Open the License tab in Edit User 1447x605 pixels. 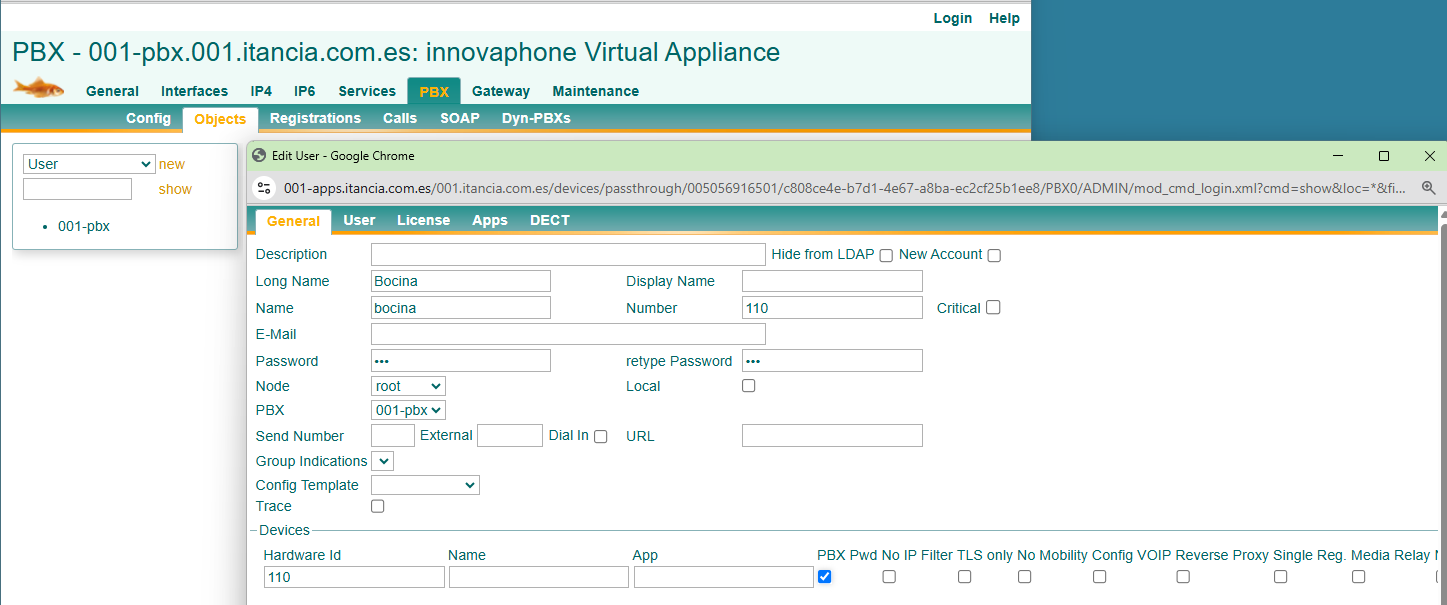pos(423,220)
